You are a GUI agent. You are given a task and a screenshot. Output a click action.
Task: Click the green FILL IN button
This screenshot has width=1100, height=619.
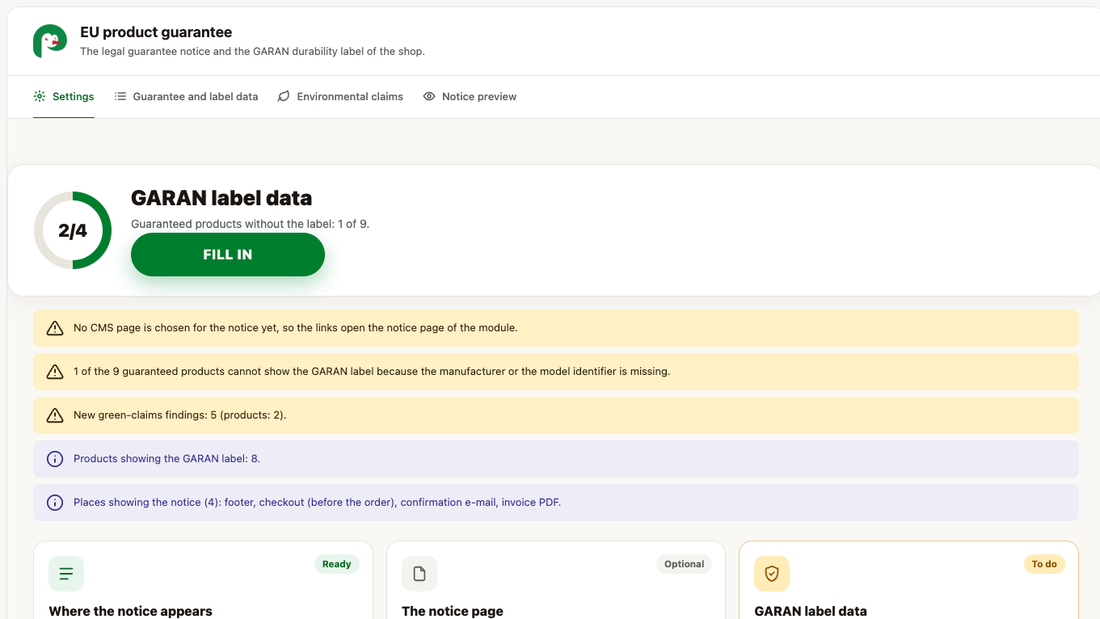pyautogui.click(x=227, y=255)
